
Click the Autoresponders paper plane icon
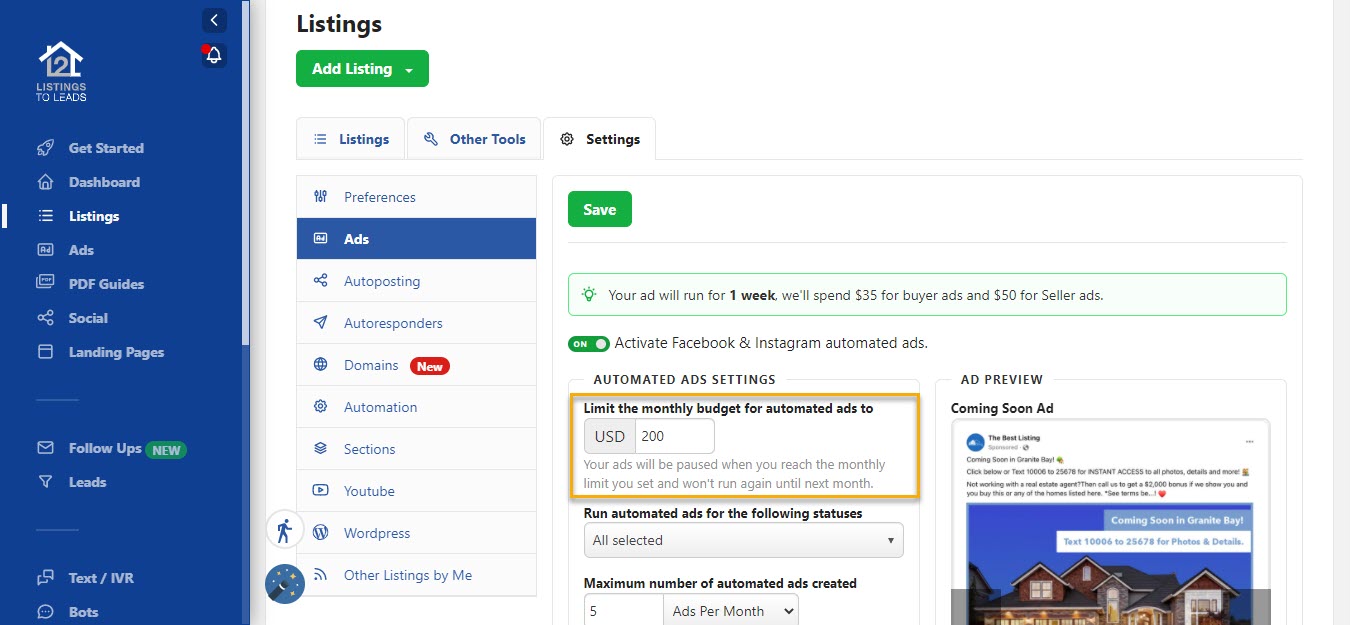(x=321, y=323)
